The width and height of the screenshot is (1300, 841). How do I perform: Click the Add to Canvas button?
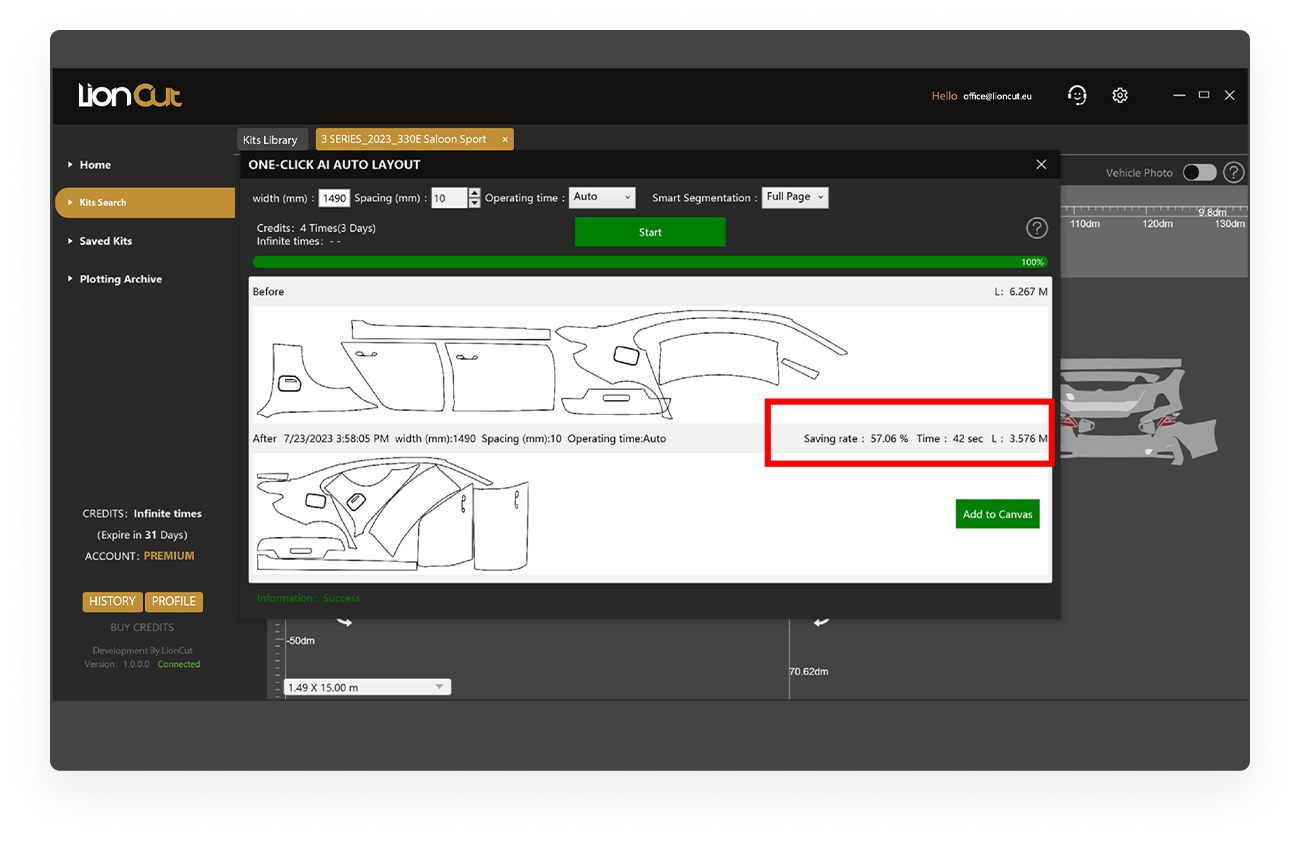(997, 514)
